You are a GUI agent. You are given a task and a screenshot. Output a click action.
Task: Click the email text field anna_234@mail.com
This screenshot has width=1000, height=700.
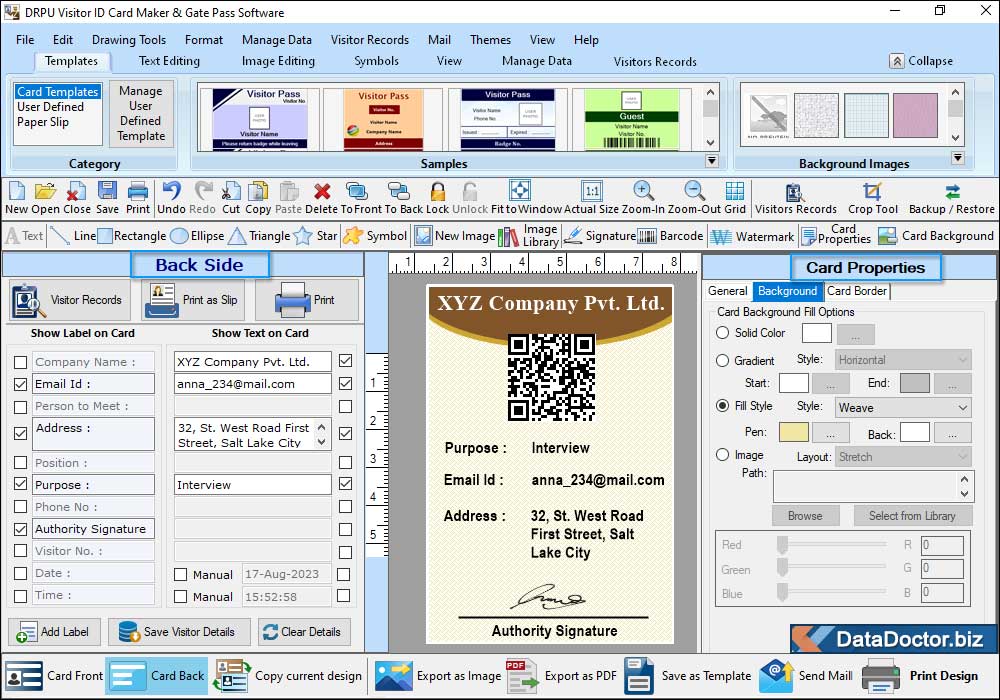tap(253, 384)
